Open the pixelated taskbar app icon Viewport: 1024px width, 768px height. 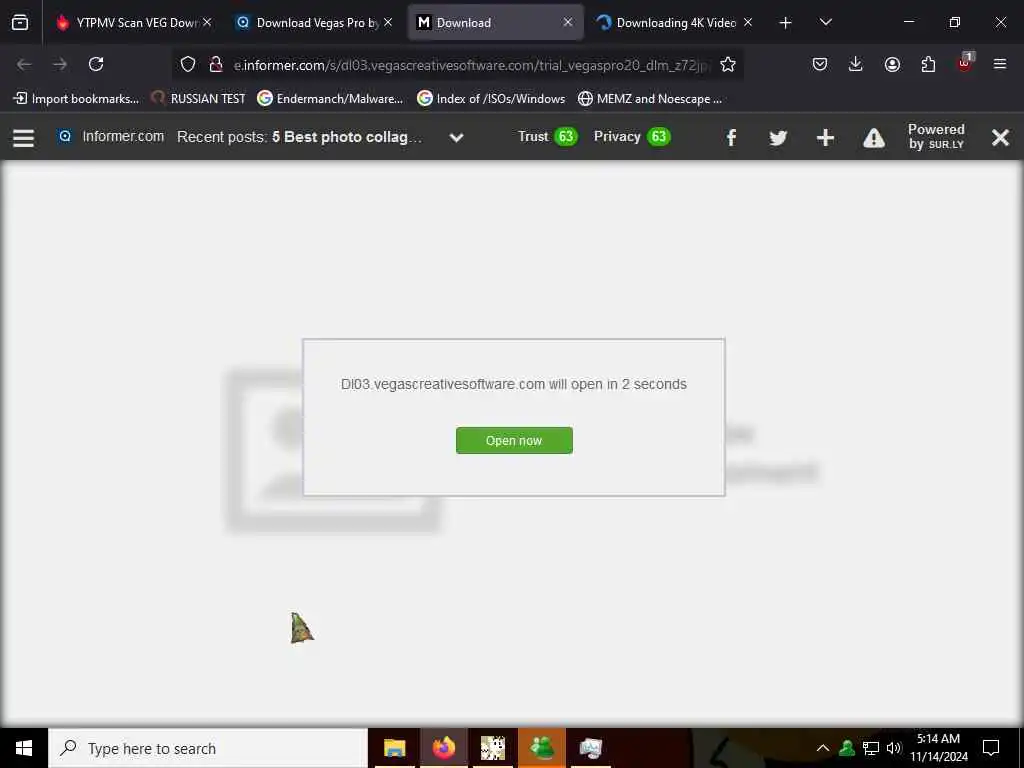click(x=492, y=748)
